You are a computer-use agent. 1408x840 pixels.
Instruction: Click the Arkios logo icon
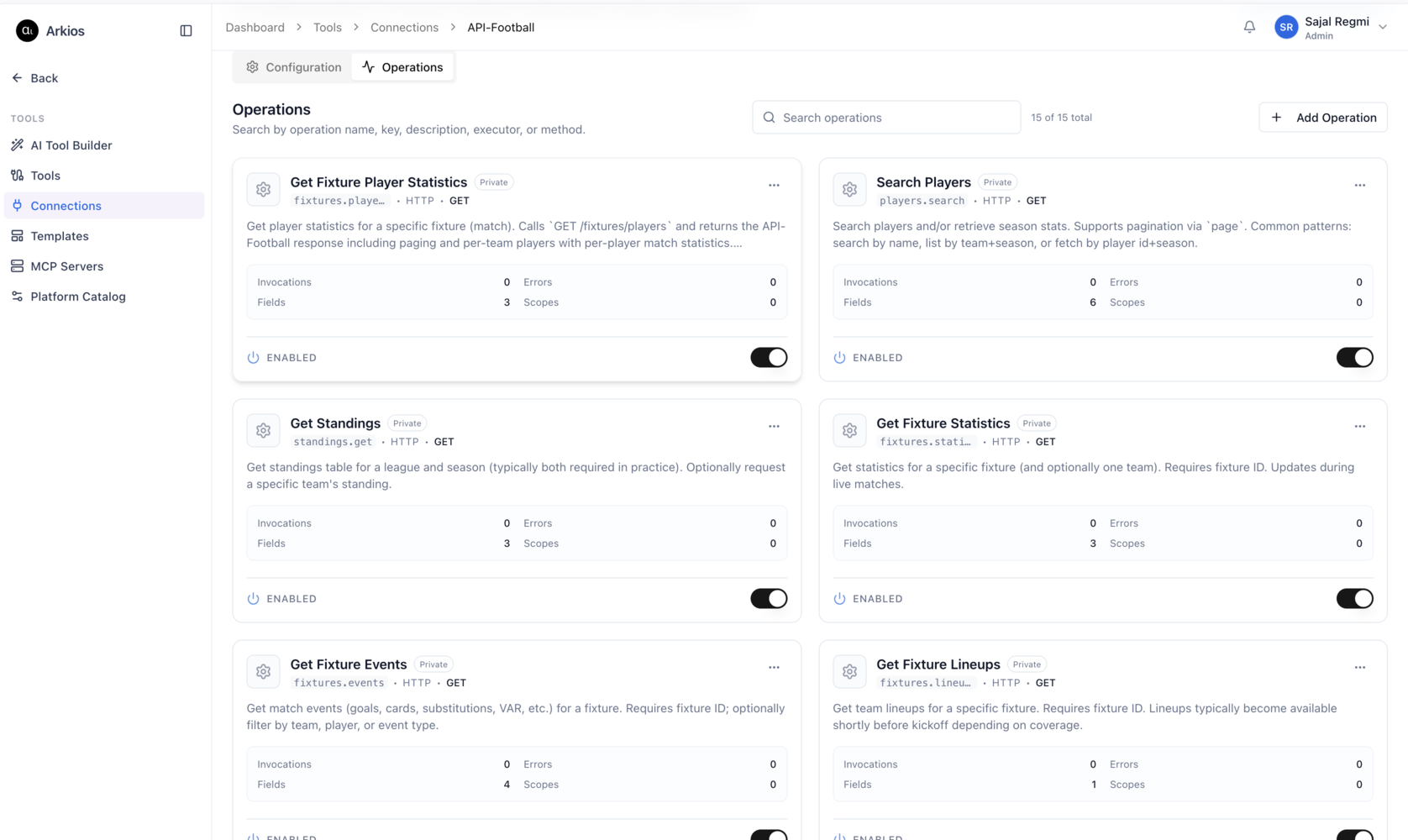(27, 31)
